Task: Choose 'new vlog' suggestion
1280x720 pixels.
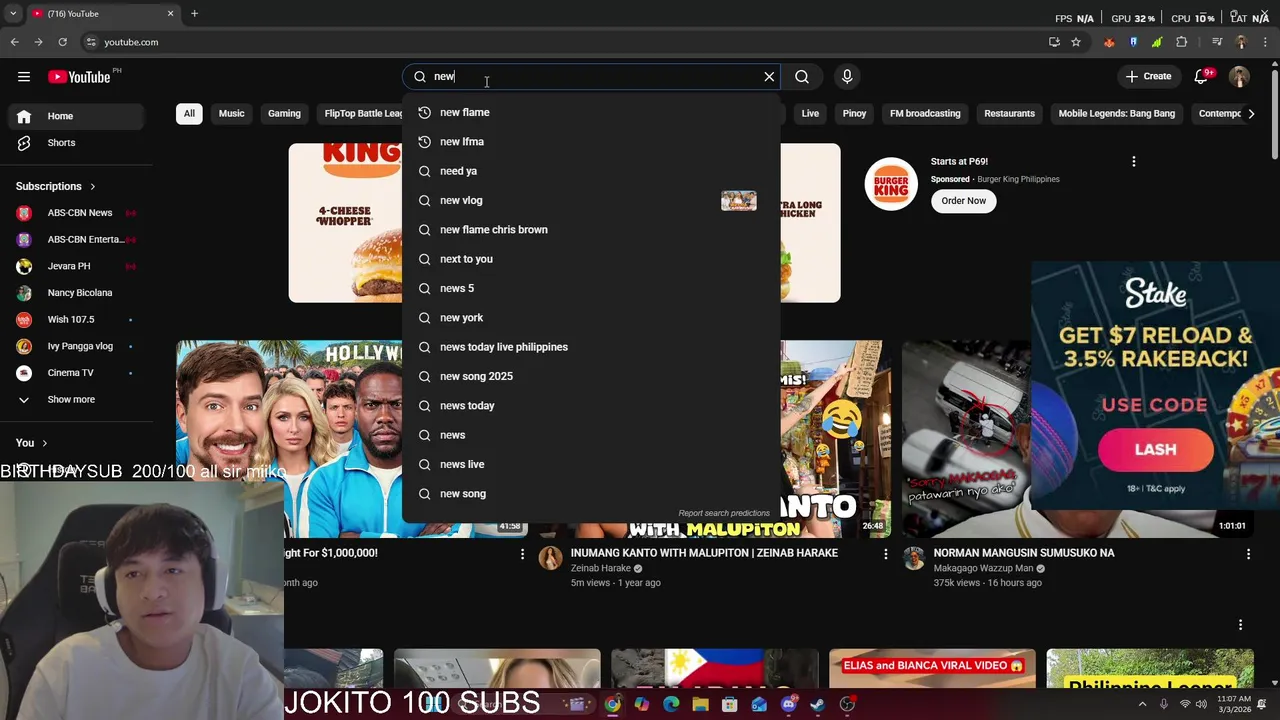Action: [591, 200]
